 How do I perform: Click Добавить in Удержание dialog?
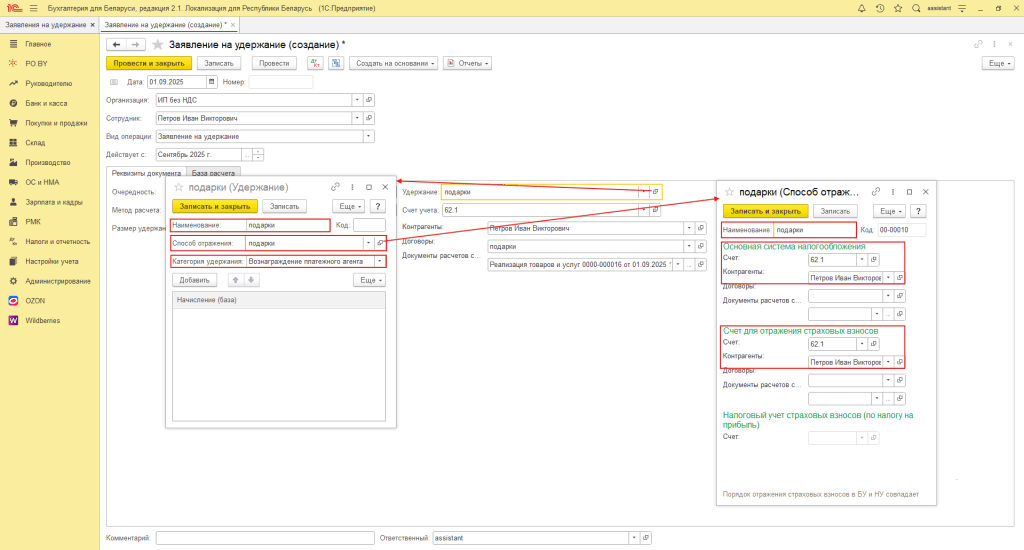click(x=195, y=280)
